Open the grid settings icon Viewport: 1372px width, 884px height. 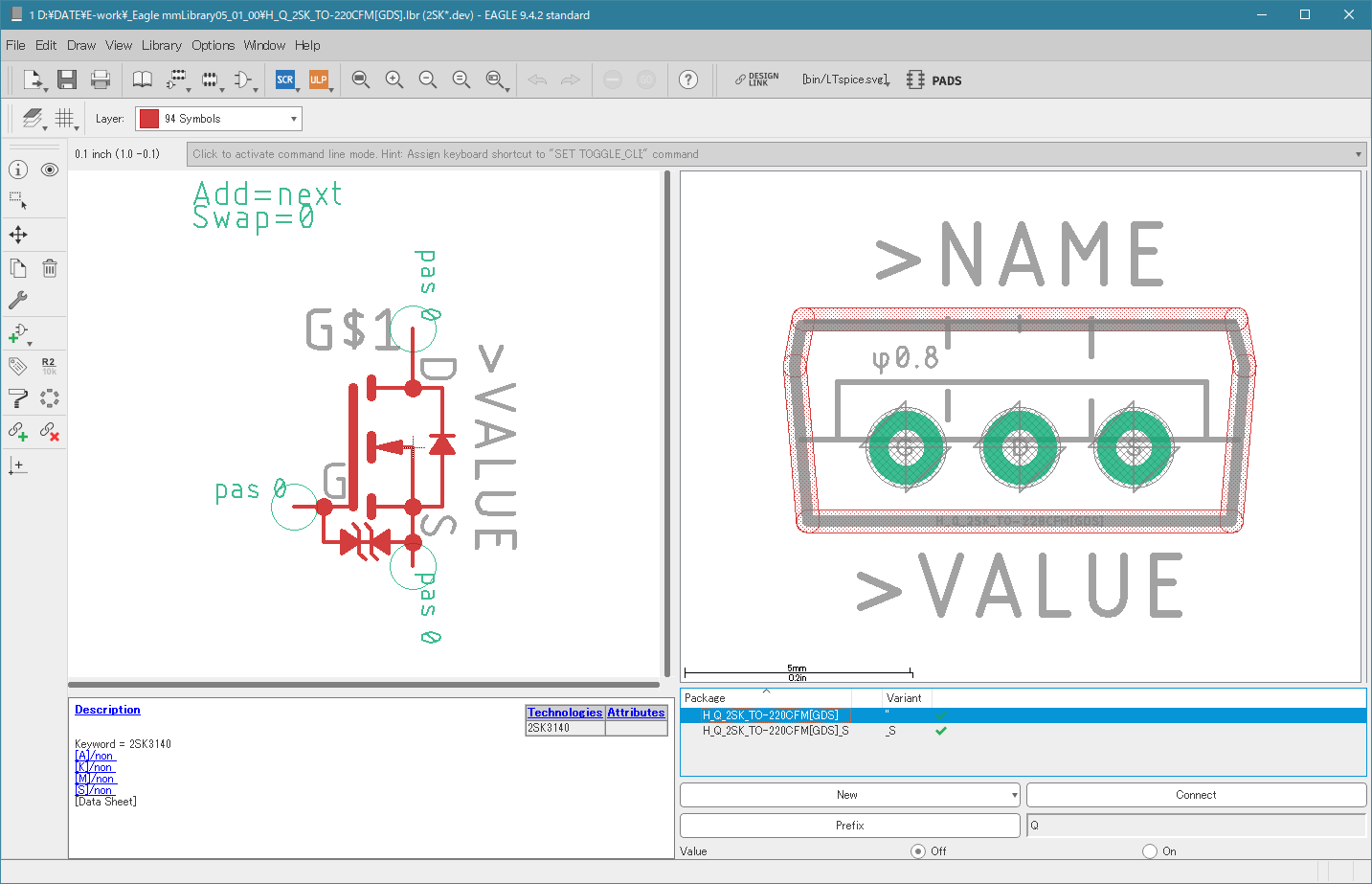point(64,118)
